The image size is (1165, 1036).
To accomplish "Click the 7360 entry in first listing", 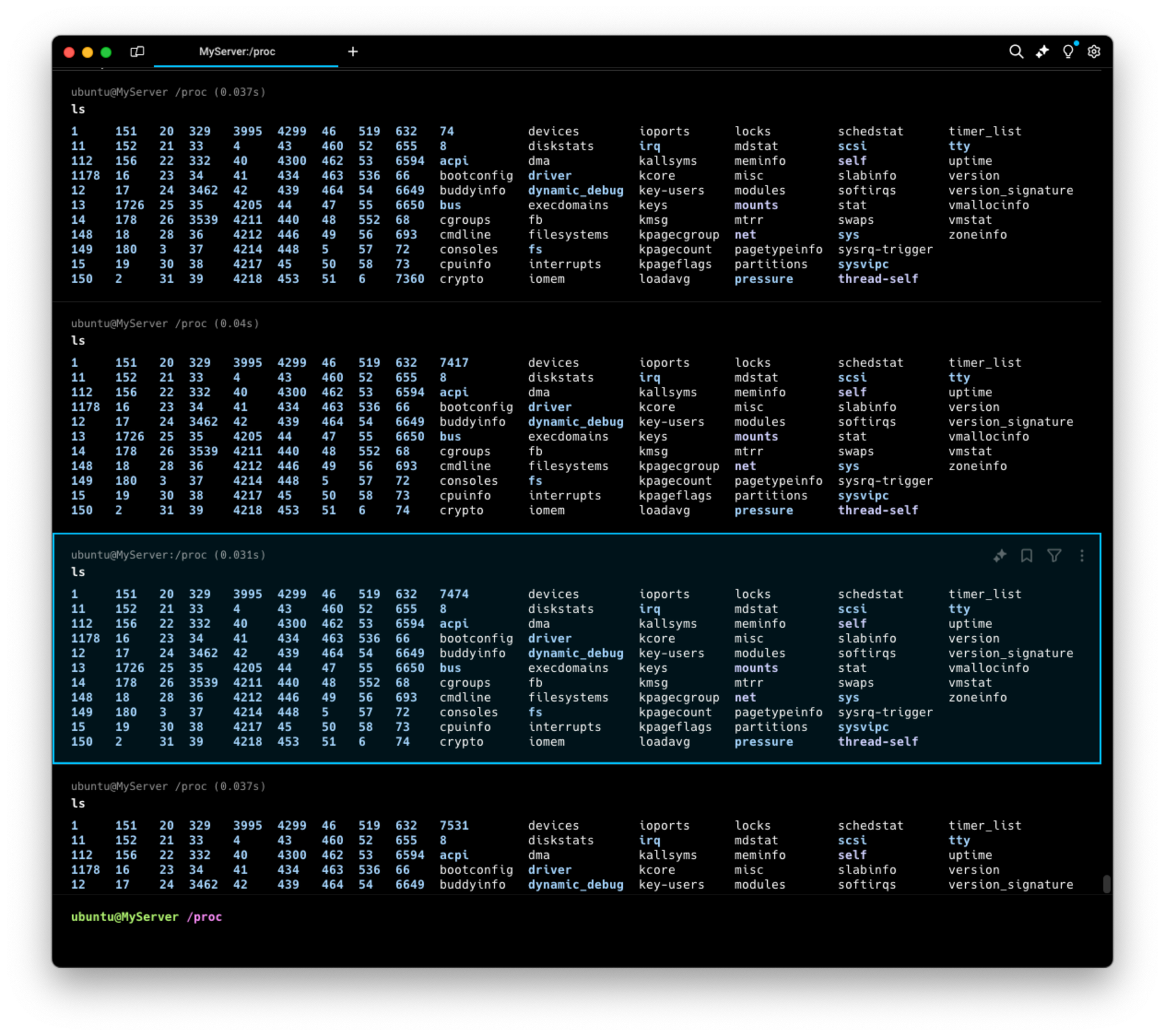I will (x=409, y=279).
